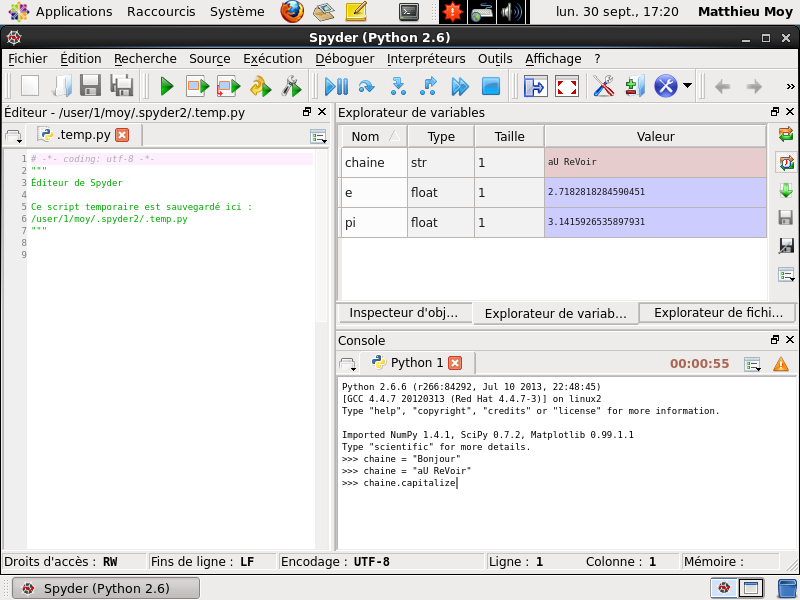Open console tab list browser button
This screenshot has width=800, height=600.
[347, 364]
